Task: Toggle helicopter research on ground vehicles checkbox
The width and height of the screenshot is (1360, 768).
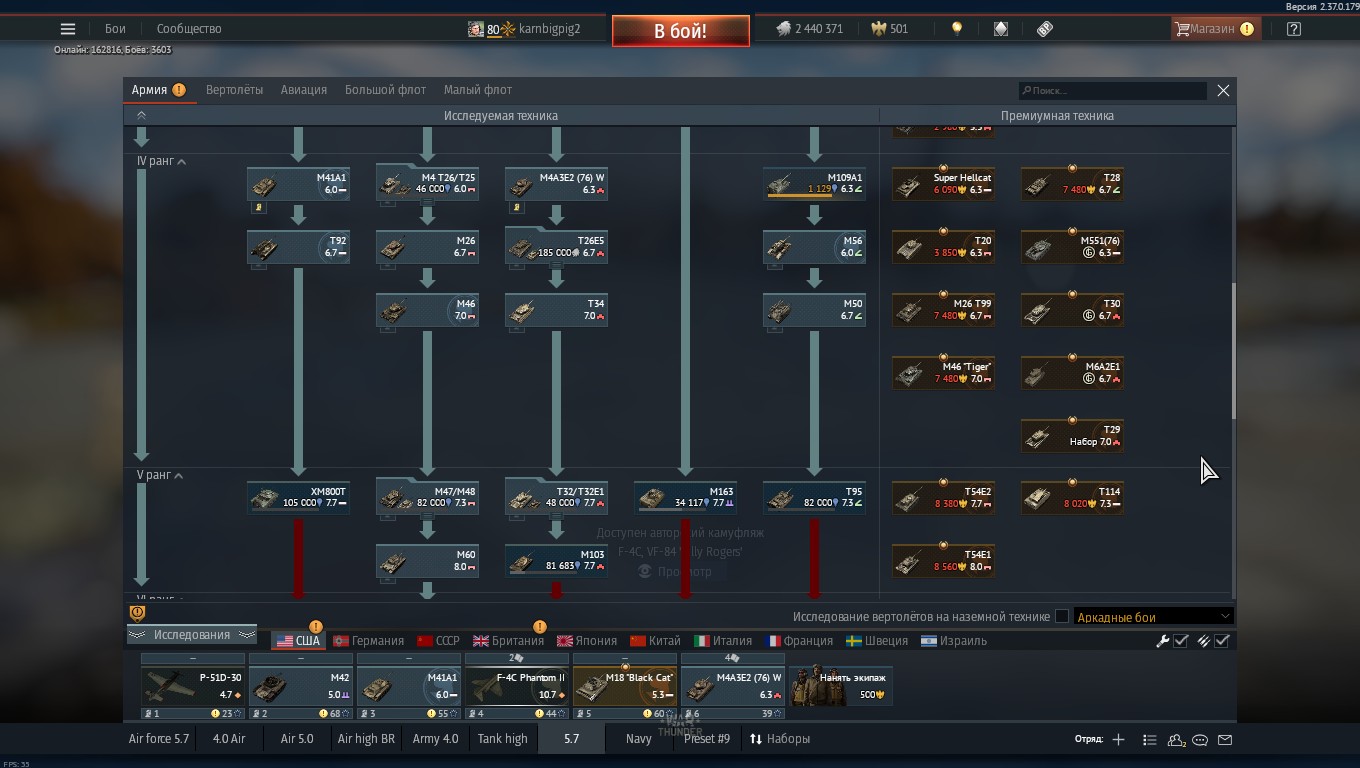Action: point(1062,617)
